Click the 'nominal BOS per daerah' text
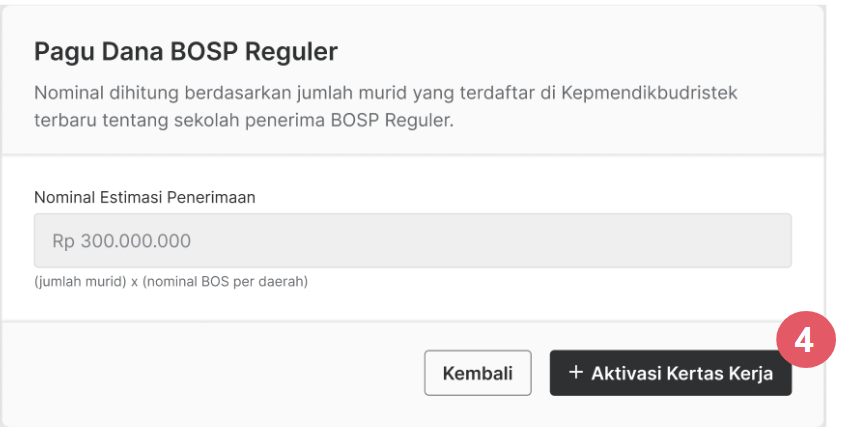845x436 pixels. click(225, 282)
